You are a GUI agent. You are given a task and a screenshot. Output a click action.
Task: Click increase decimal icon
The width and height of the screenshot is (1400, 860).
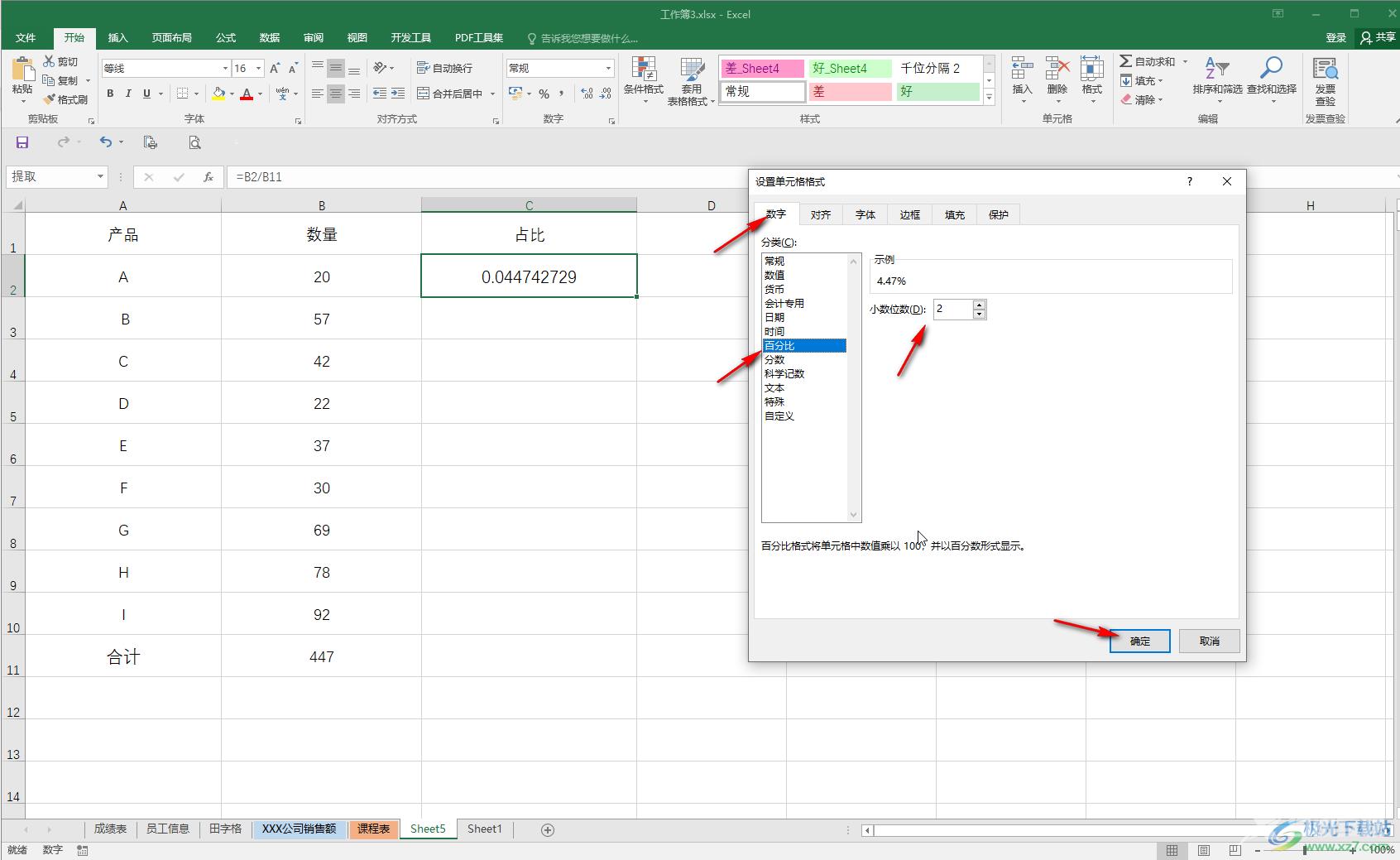pos(587,94)
